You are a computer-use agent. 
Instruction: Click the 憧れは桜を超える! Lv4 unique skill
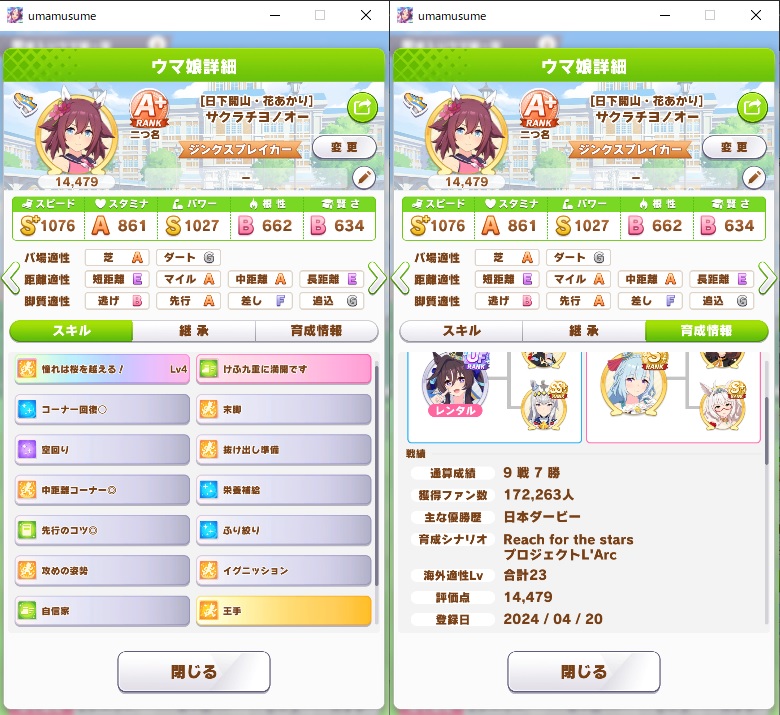click(102, 369)
